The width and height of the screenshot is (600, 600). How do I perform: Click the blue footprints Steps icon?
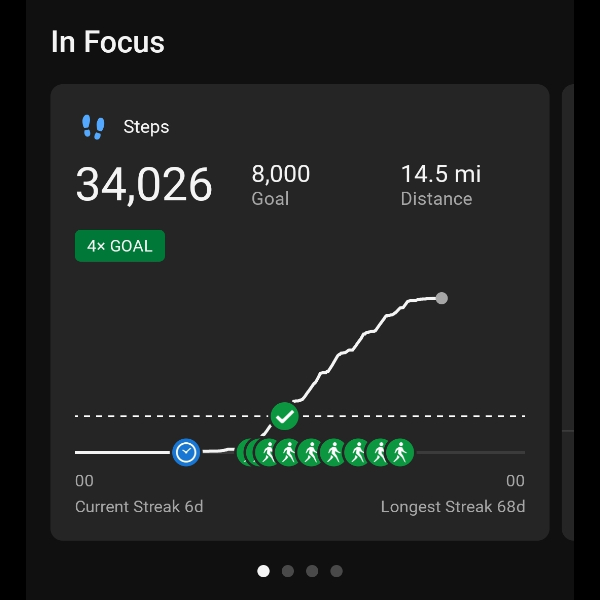93,127
